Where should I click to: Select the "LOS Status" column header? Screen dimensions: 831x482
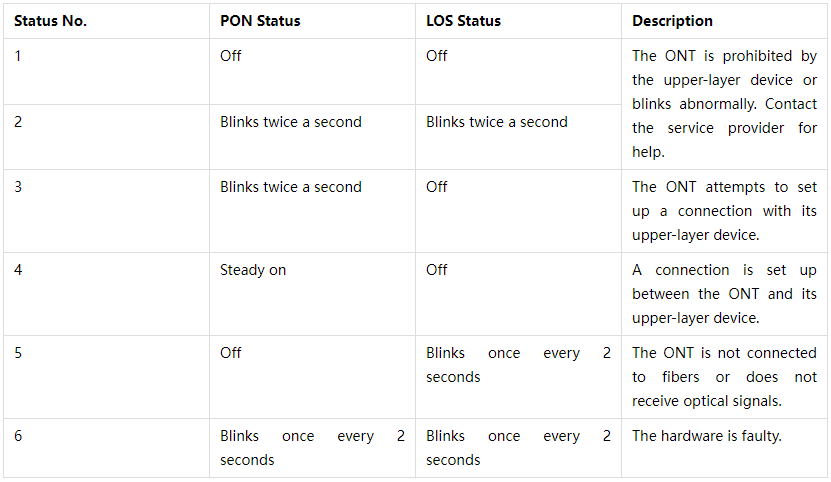point(464,21)
